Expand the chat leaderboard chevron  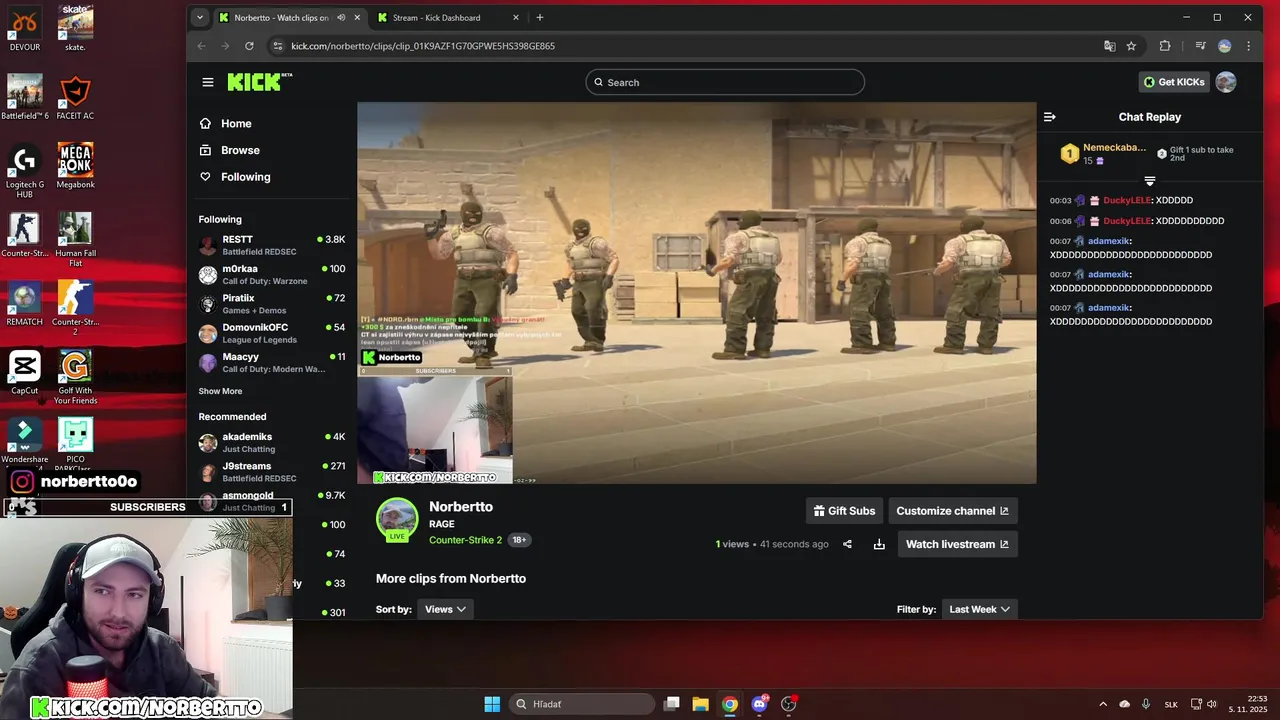(1149, 181)
